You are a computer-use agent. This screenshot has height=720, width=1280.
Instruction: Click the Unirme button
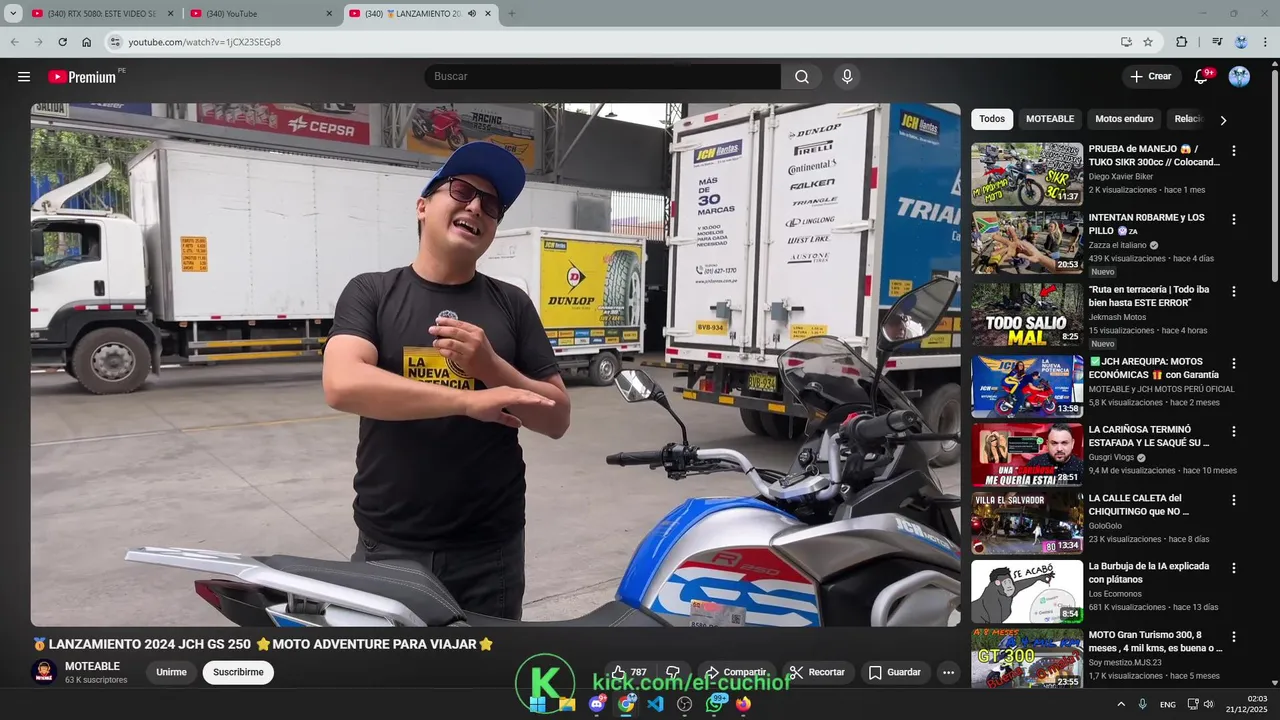171,672
